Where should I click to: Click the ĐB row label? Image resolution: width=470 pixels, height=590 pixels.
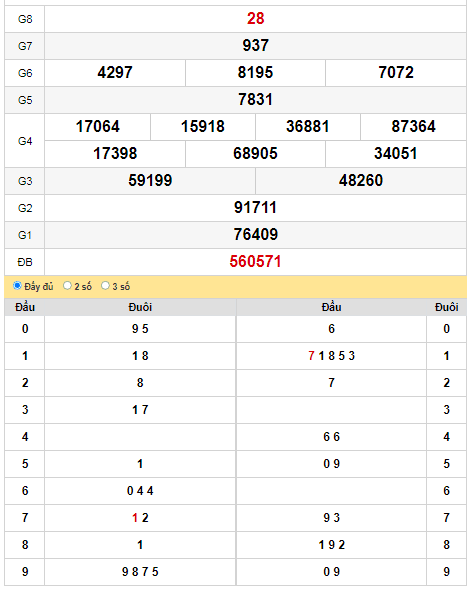(x=25, y=262)
